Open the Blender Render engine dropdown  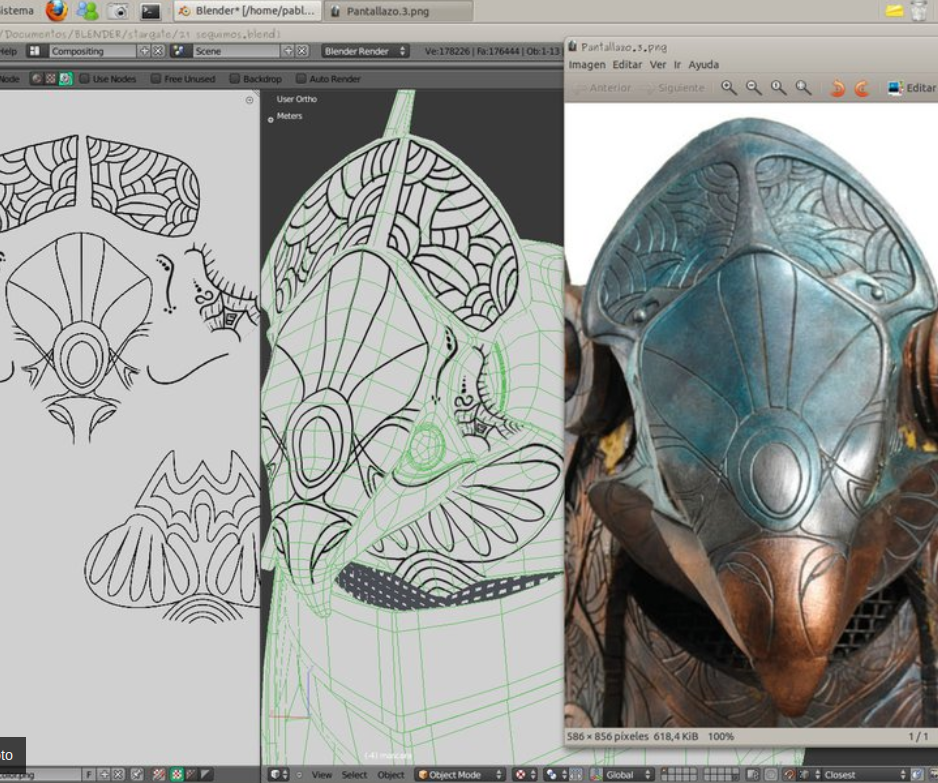pos(365,51)
